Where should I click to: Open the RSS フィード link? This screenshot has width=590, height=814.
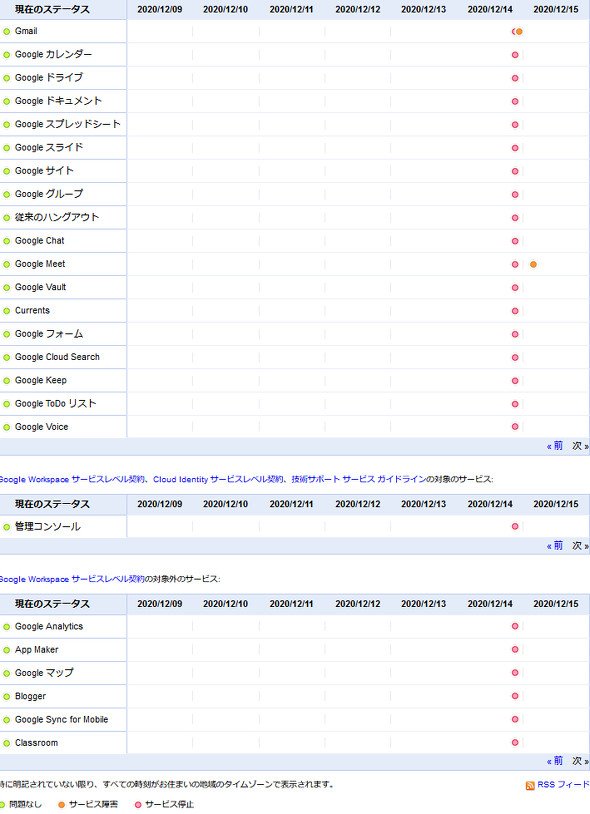[563, 784]
